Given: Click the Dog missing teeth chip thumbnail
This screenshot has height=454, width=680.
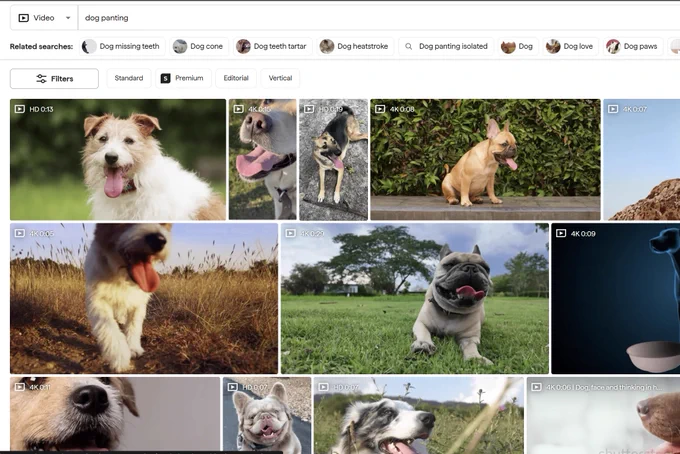Looking at the screenshot, I should pos(89,46).
